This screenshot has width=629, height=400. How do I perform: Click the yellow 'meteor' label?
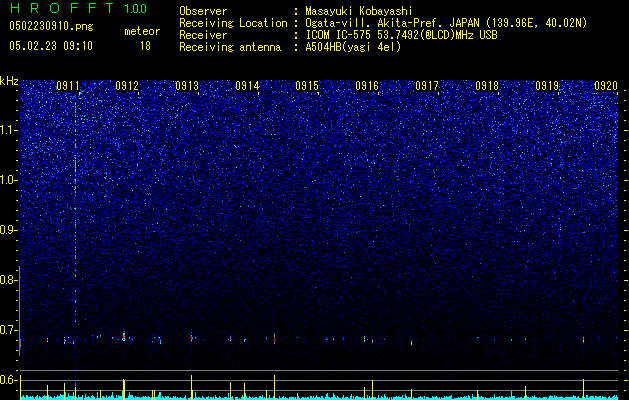point(142,31)
